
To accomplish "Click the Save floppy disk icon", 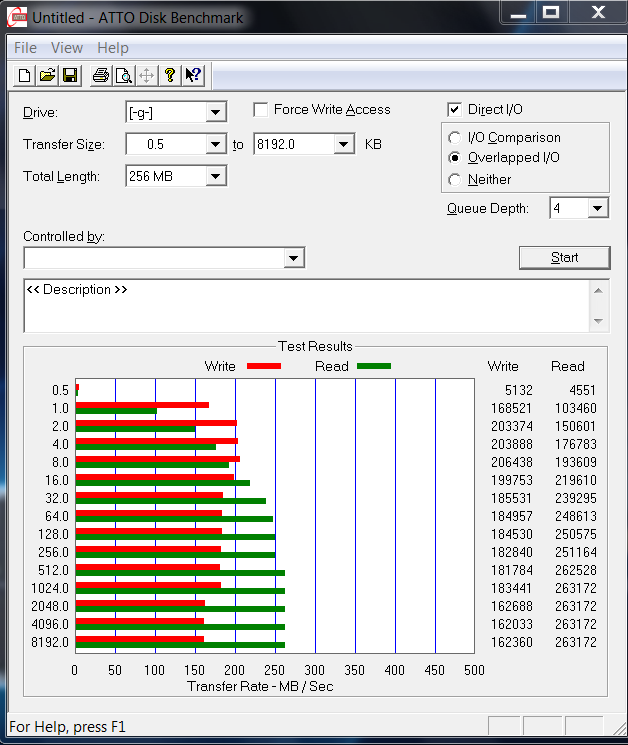I will pos(70,75).
